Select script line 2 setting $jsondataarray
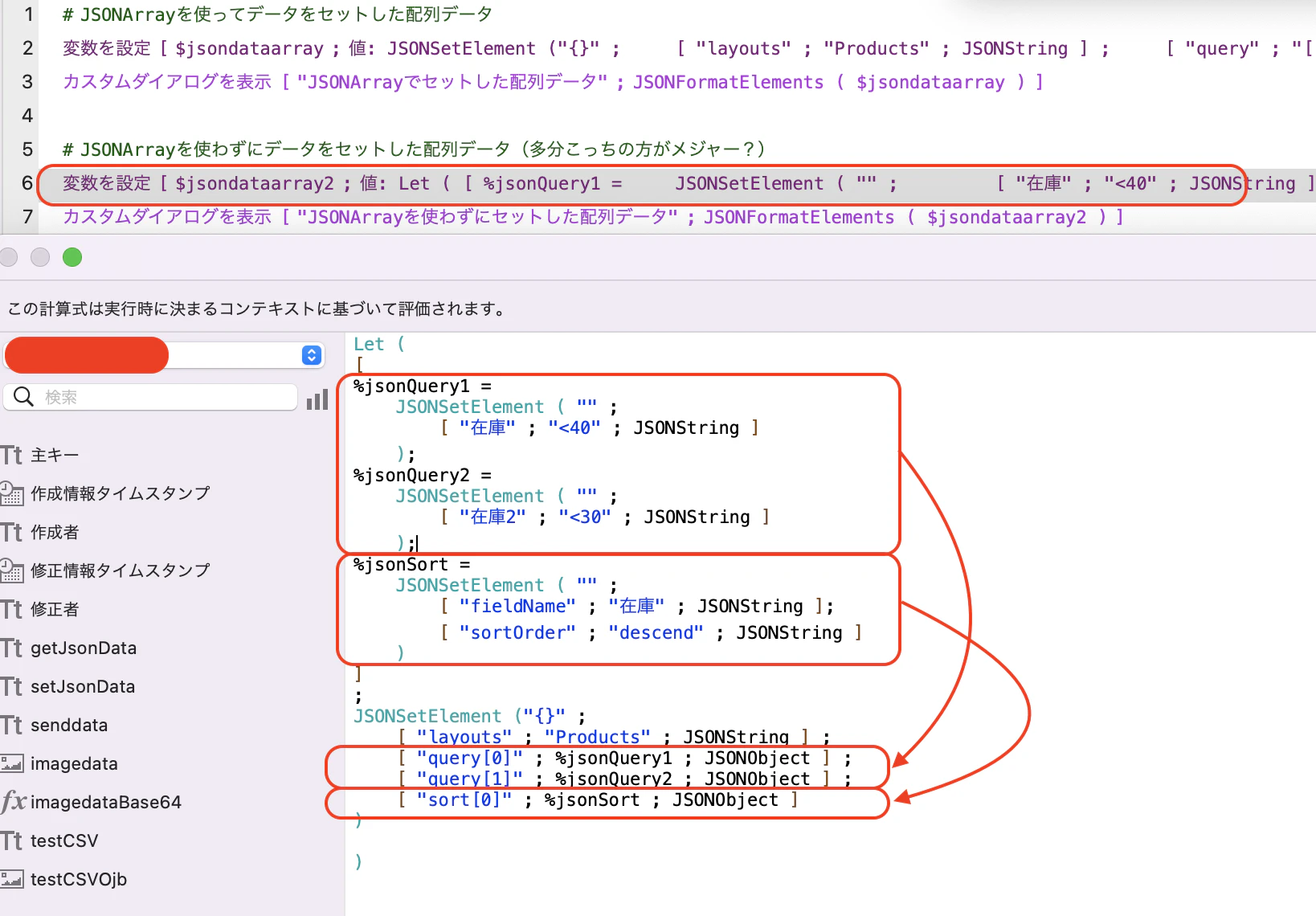1316x916 pixels. point(689,48)
